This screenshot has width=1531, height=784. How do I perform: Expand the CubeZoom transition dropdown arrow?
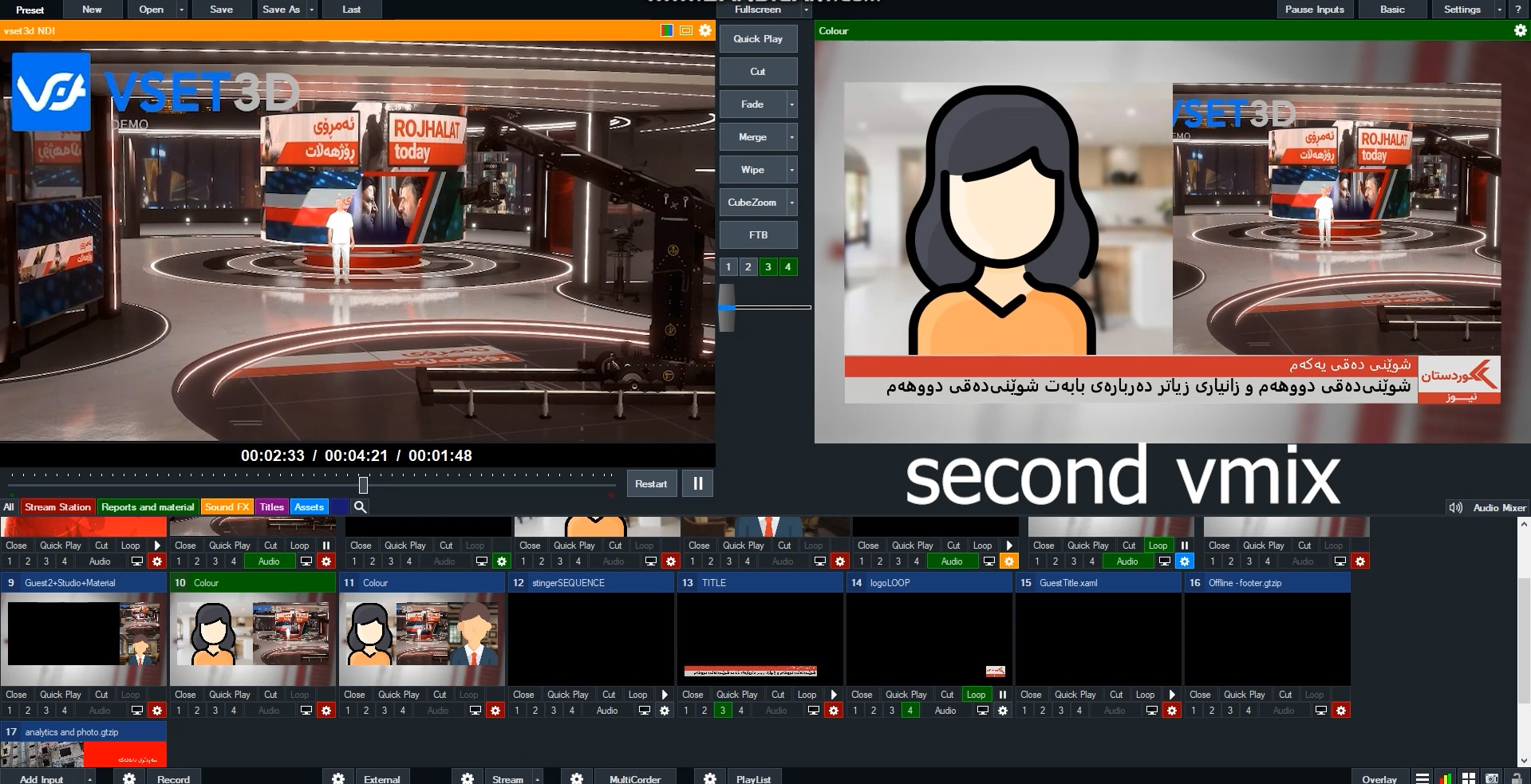[791, 203]
